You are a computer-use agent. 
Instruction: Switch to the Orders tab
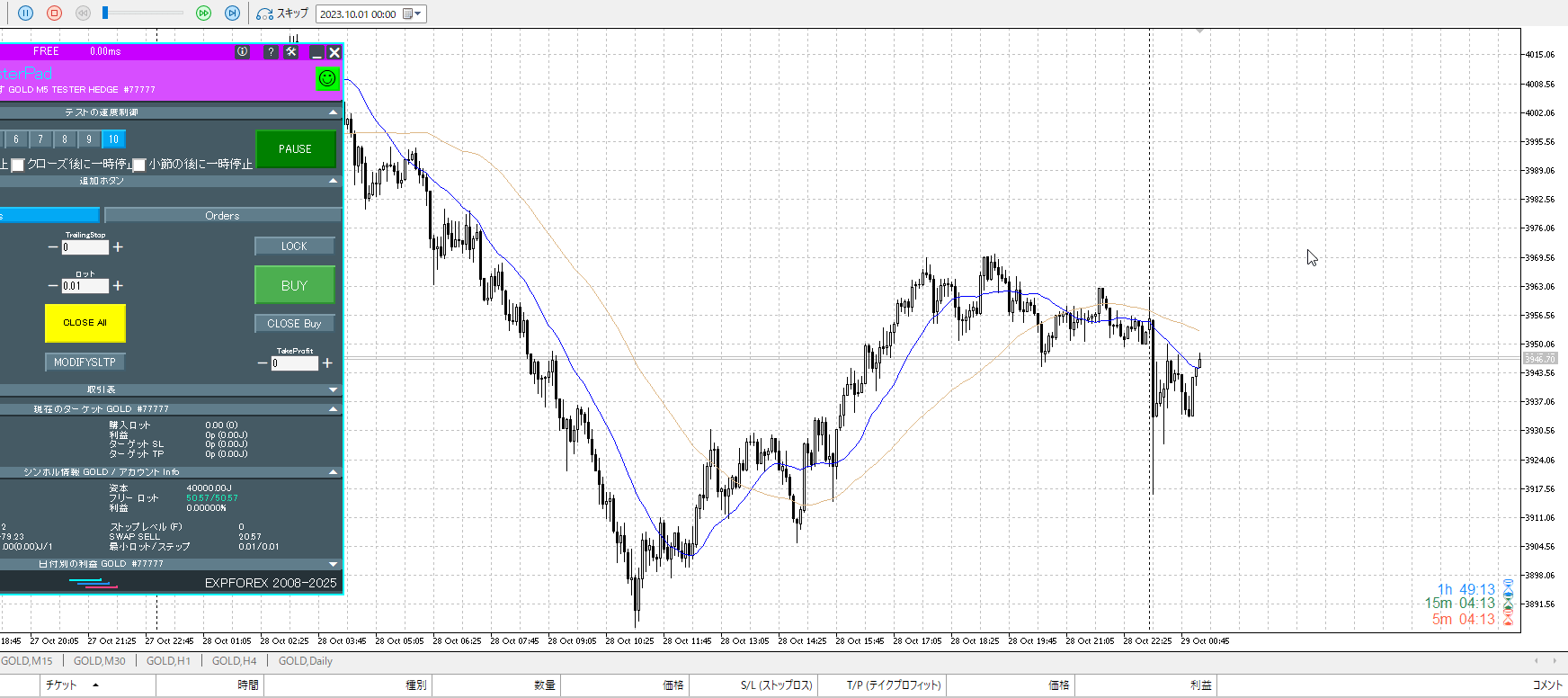pyautogui.click(x=222, y=216)
